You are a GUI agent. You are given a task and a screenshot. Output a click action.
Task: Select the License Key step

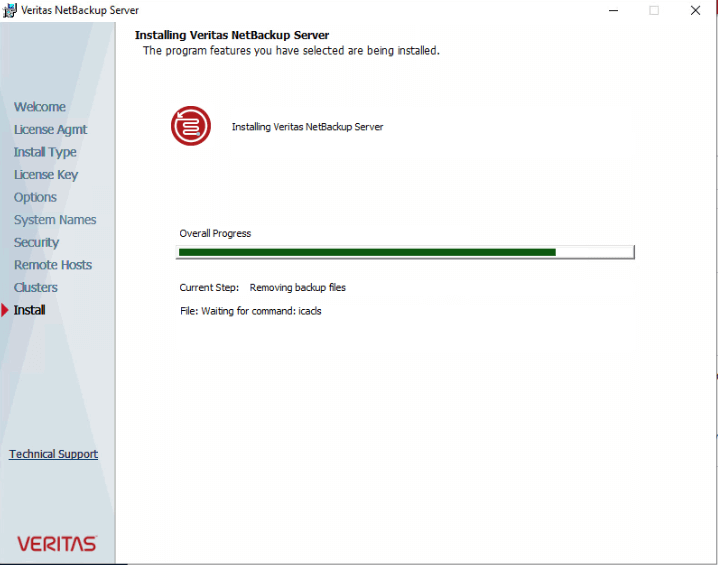pos(46,174)
